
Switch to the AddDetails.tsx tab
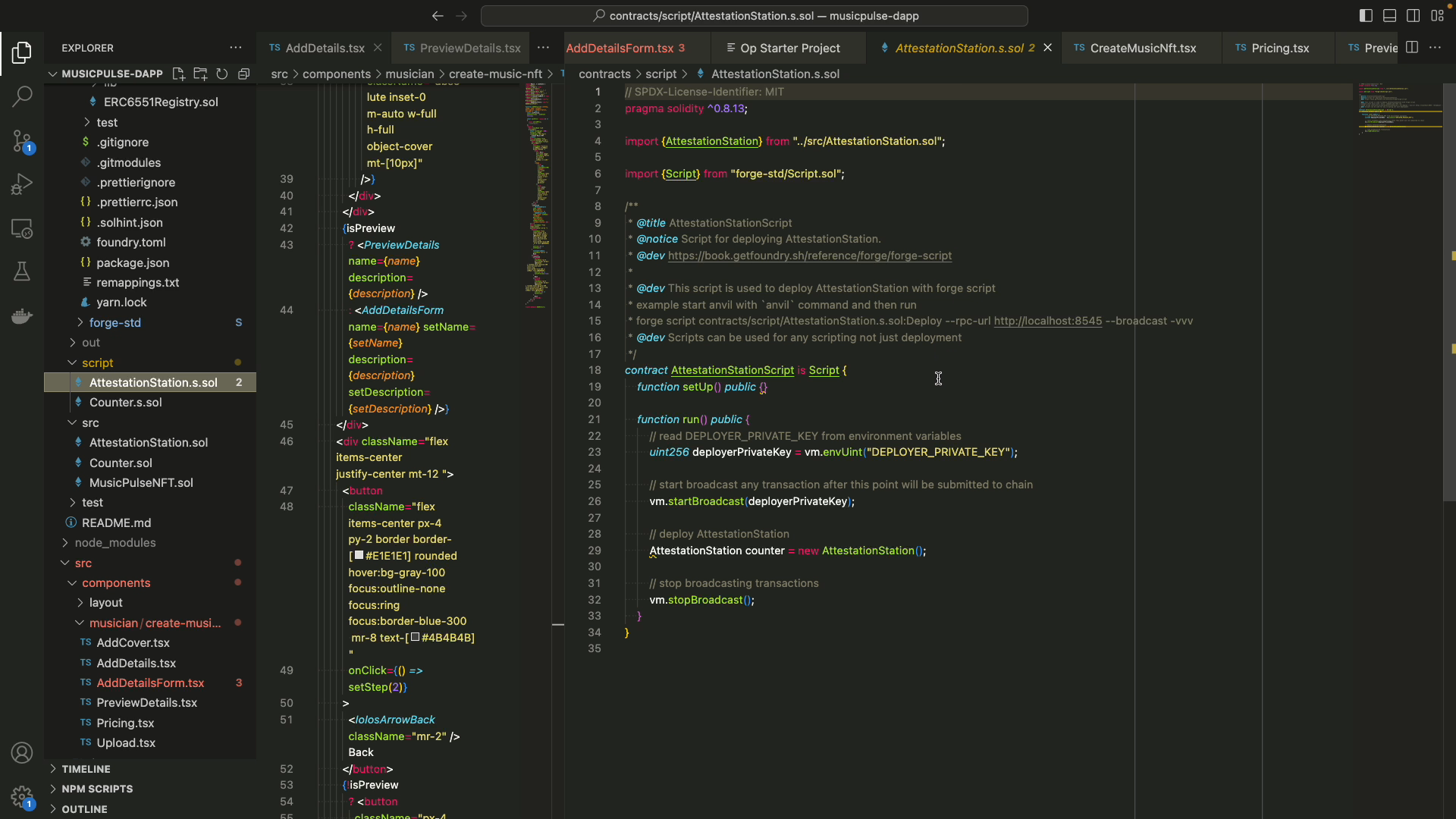[325, 47]
